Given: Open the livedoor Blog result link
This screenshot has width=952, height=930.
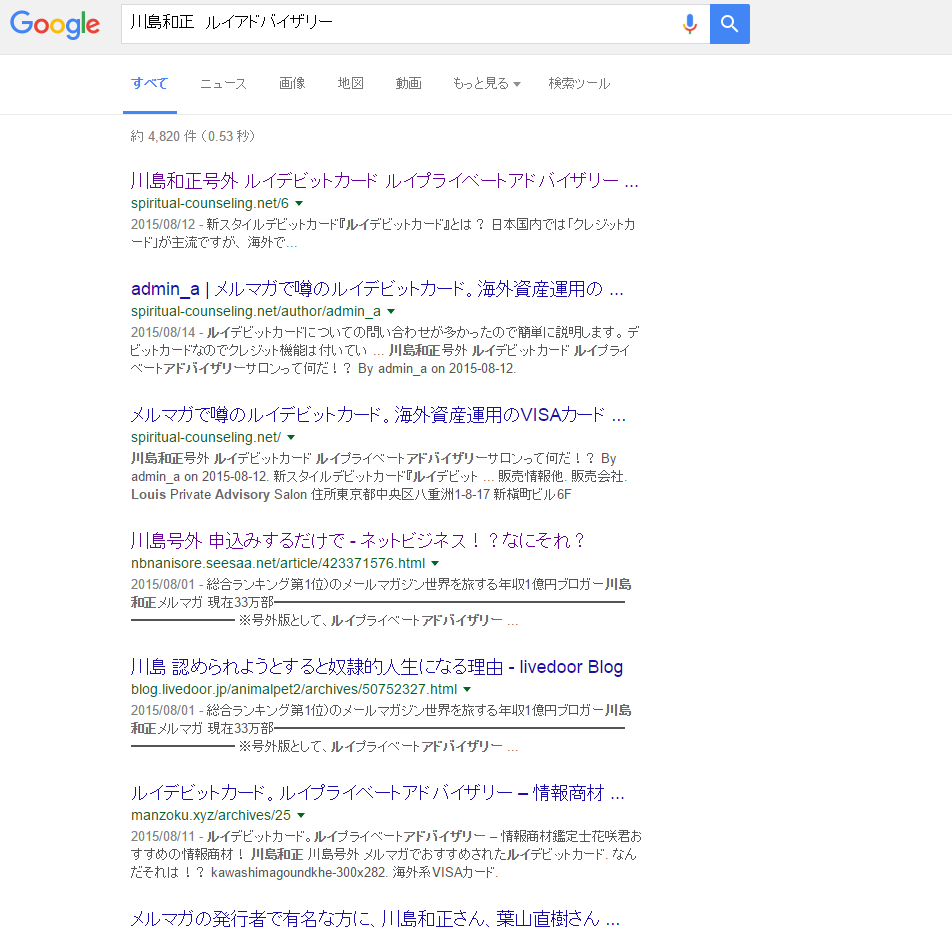Looking at the screenshot, I should coord(376,667).
